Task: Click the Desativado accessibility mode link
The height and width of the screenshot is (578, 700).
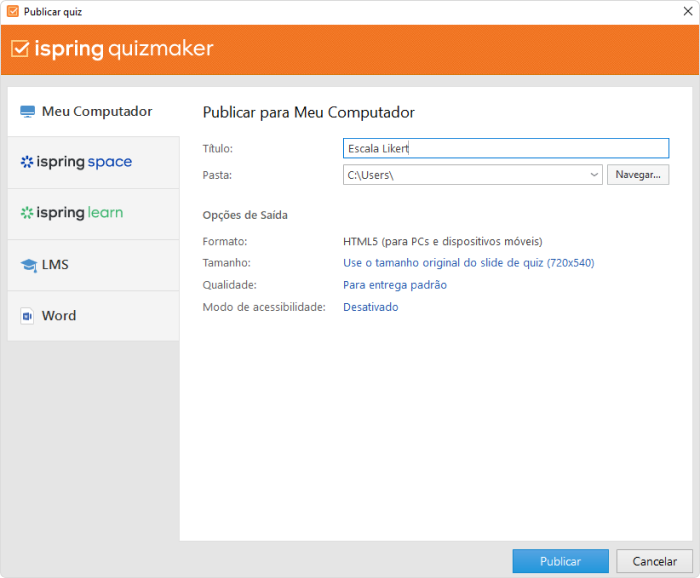Action: click(x=371, y=307)
